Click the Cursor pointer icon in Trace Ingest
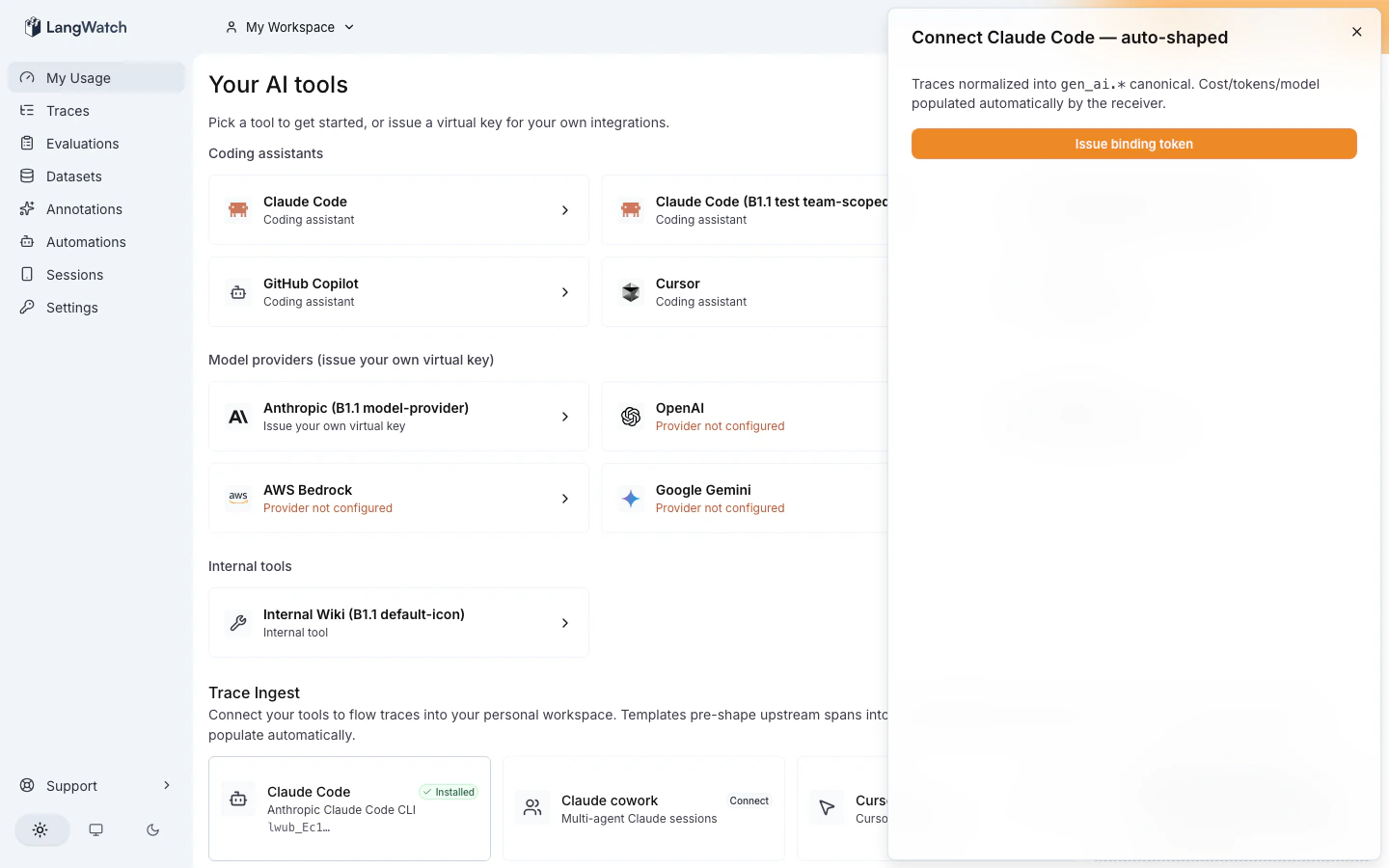The image size is (1389, 868). (827, 807)
